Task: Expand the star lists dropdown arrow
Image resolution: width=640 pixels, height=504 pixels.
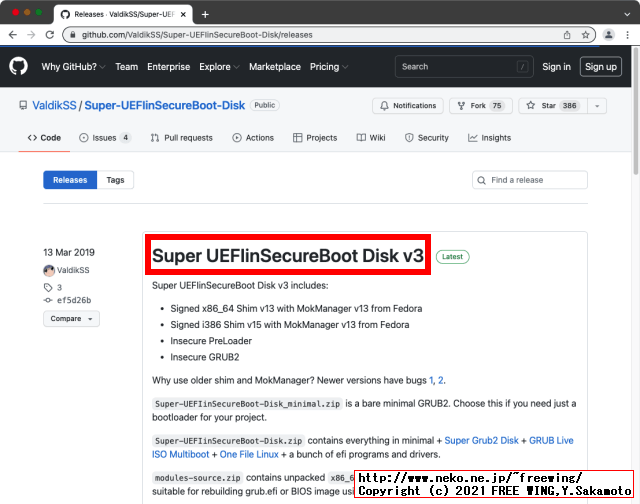Action: pyautogui.click(x=597, y=106)
